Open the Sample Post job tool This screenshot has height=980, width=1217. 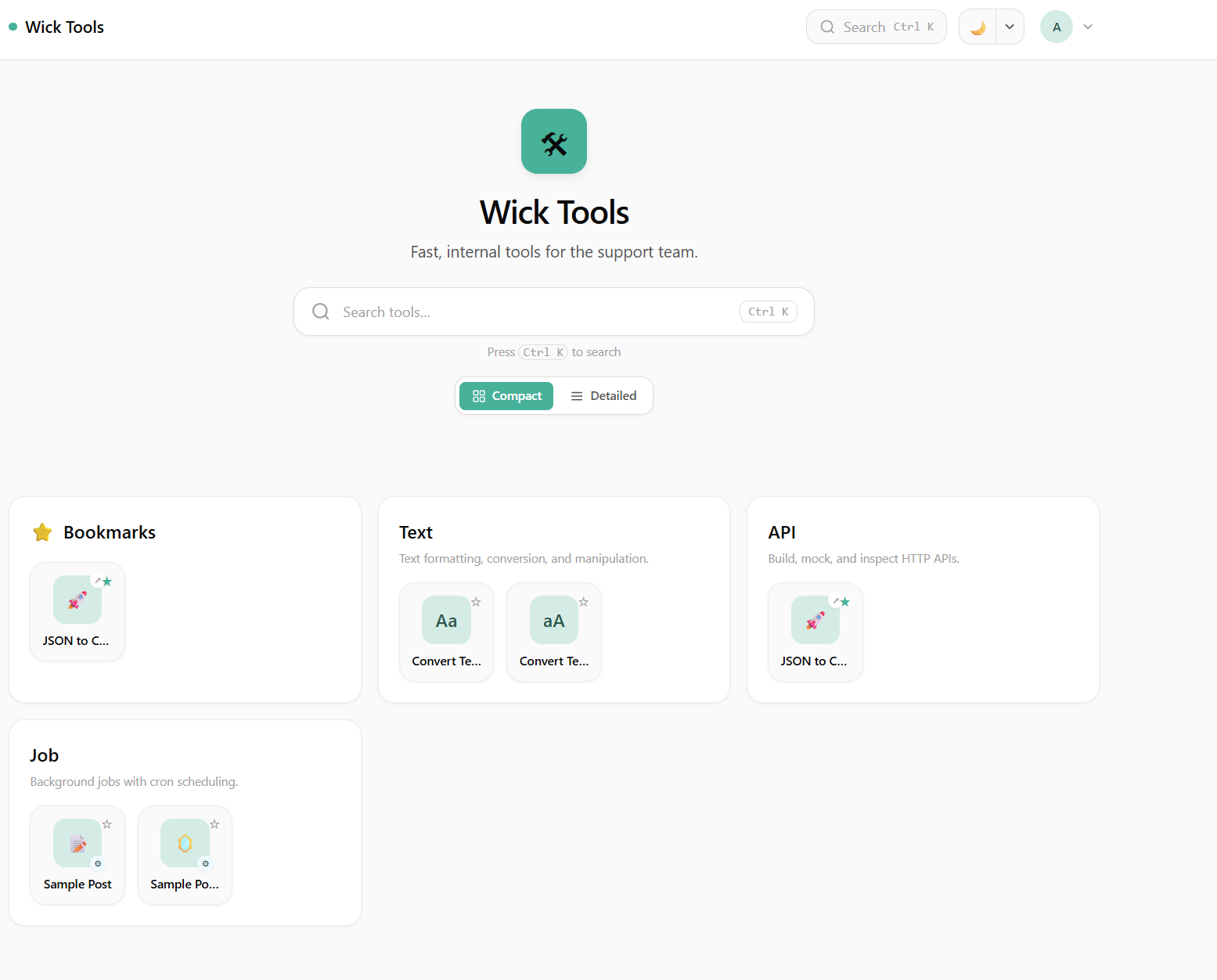[x=77, y=855]
